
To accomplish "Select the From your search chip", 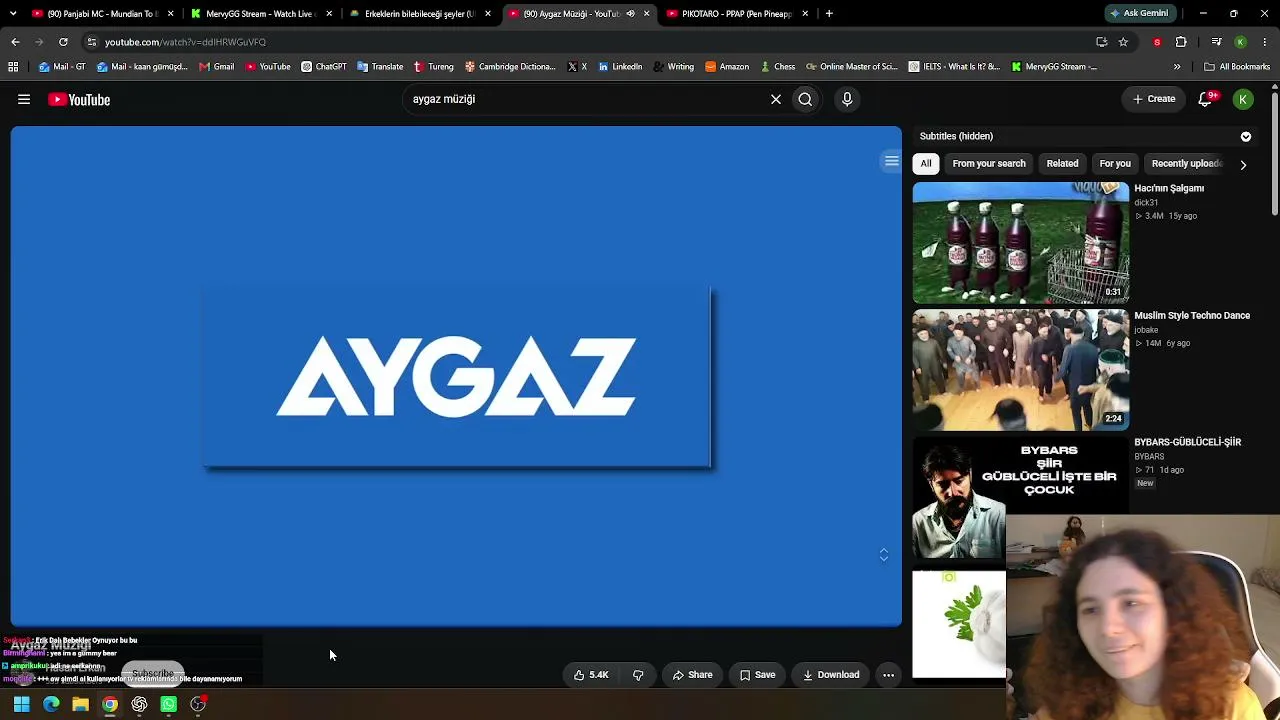I will 989,163.
